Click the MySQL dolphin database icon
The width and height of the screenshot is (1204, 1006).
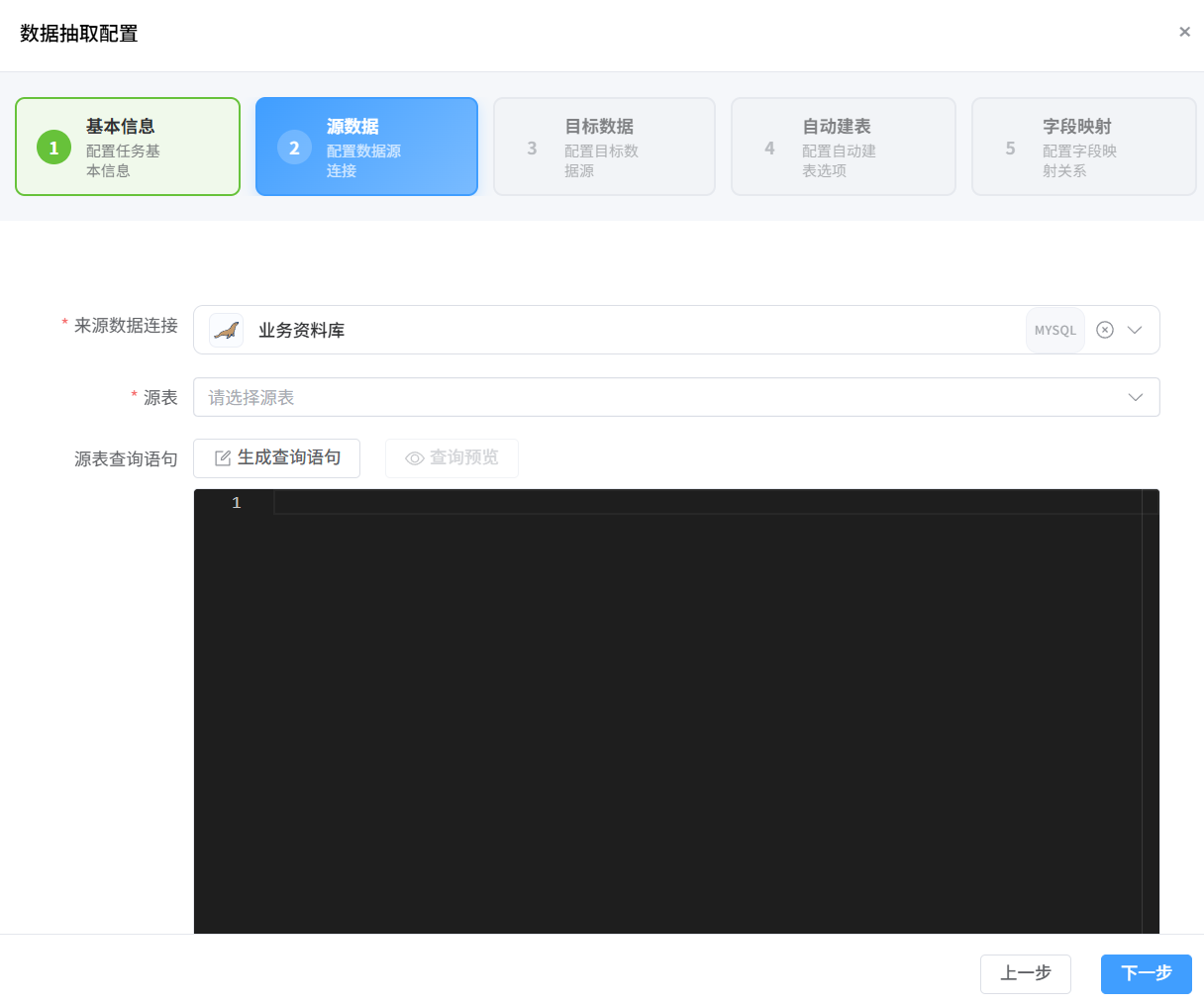227,331
